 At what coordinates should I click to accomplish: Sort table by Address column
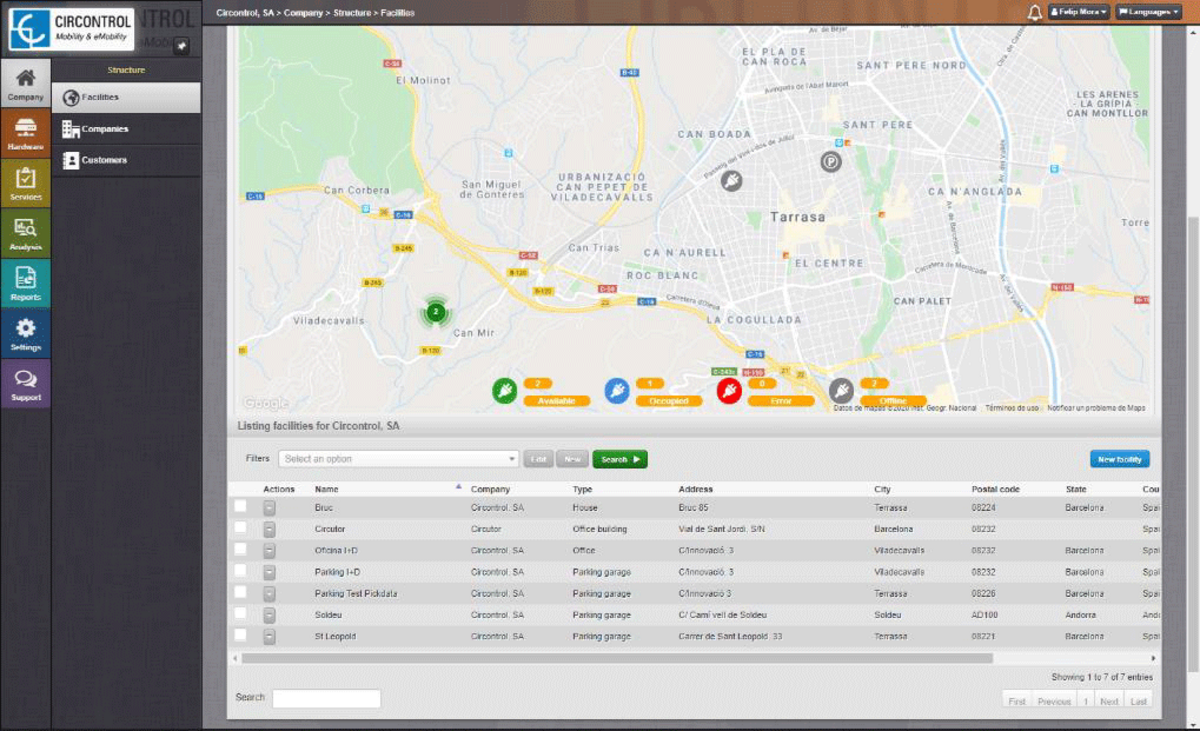(x=695, y=489)
